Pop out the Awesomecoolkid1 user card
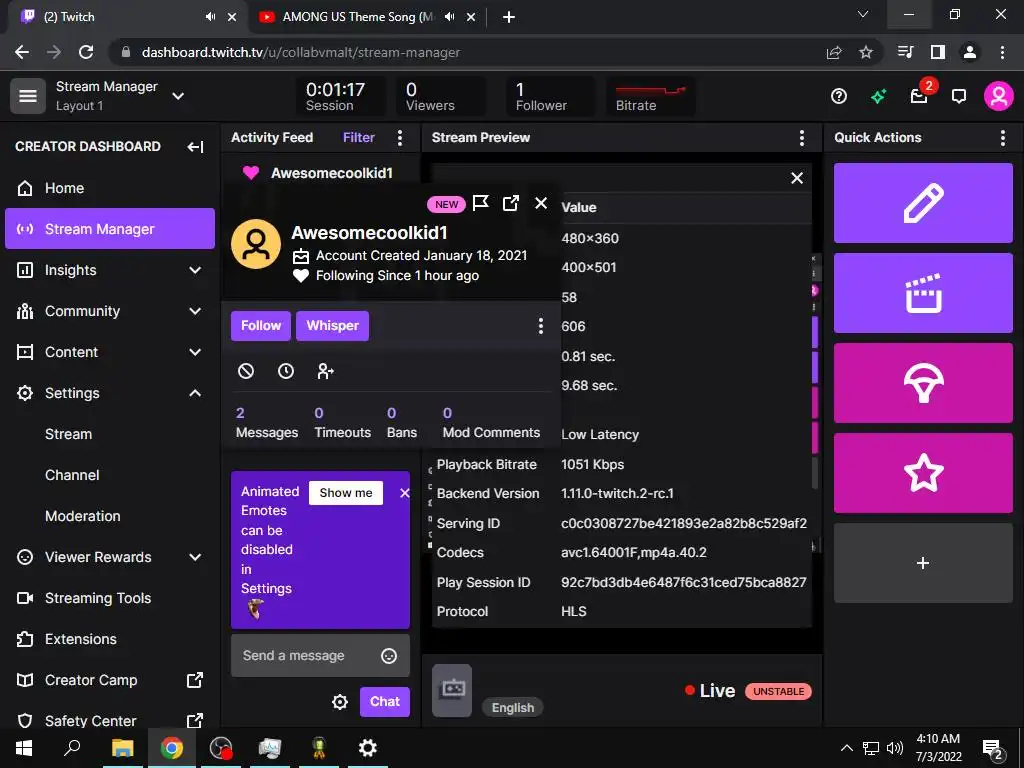The image size is (1024, 768). [511, 203]
